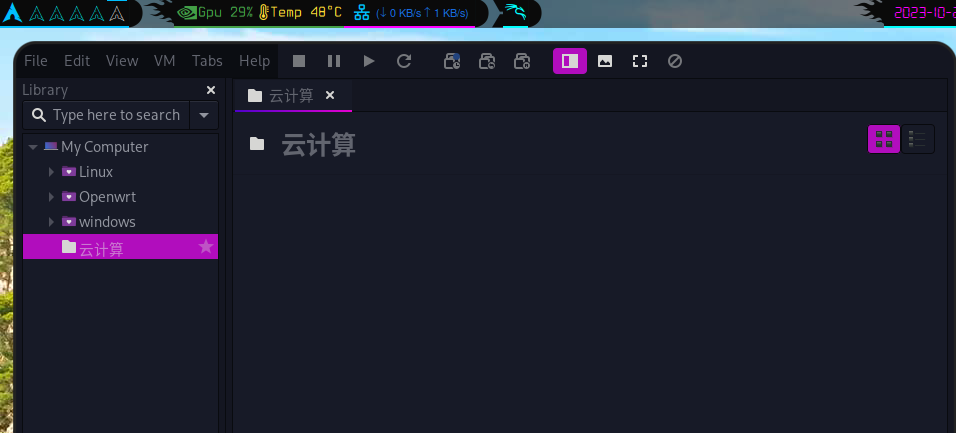Click the magenta date display 2023-10

[924, 13]
